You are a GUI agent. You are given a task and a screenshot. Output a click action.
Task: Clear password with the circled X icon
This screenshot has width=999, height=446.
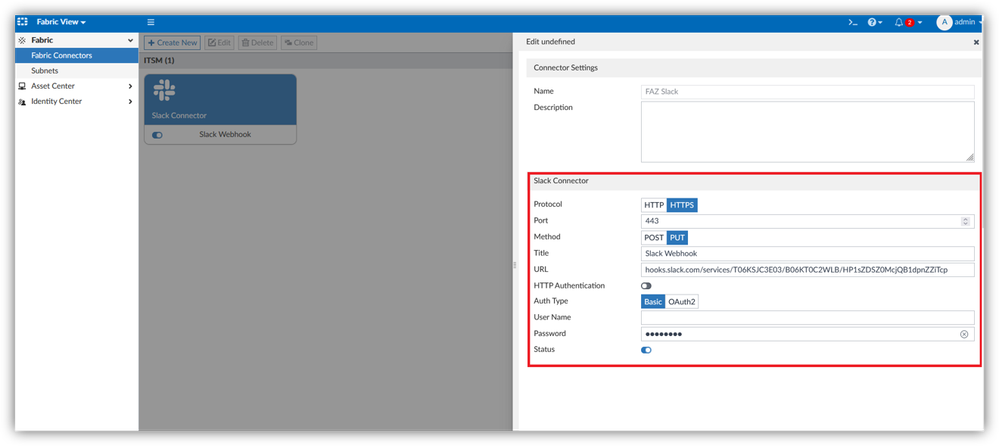964,334
